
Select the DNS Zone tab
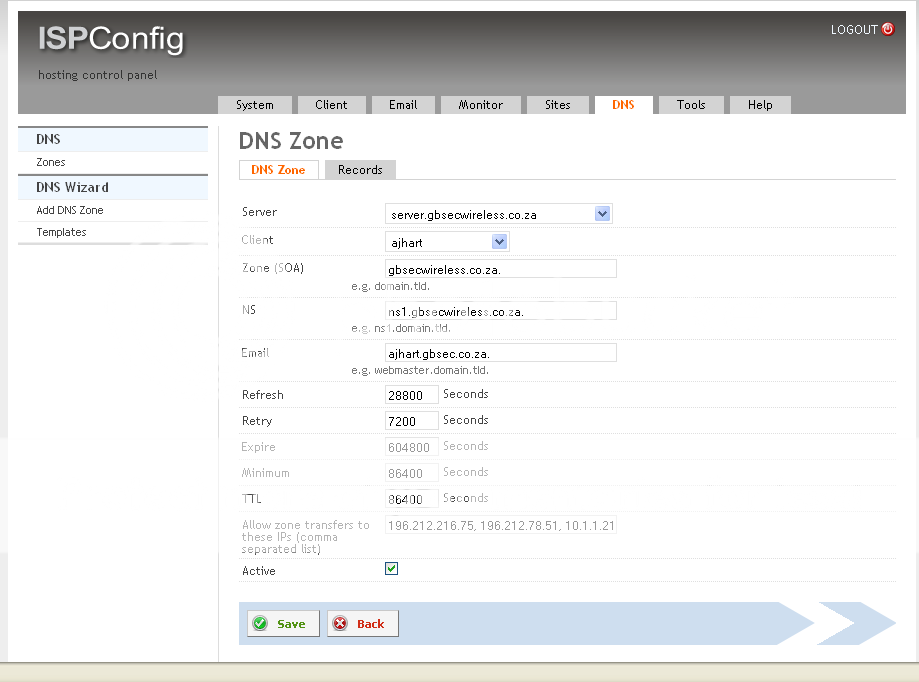(x=278, y=170)
